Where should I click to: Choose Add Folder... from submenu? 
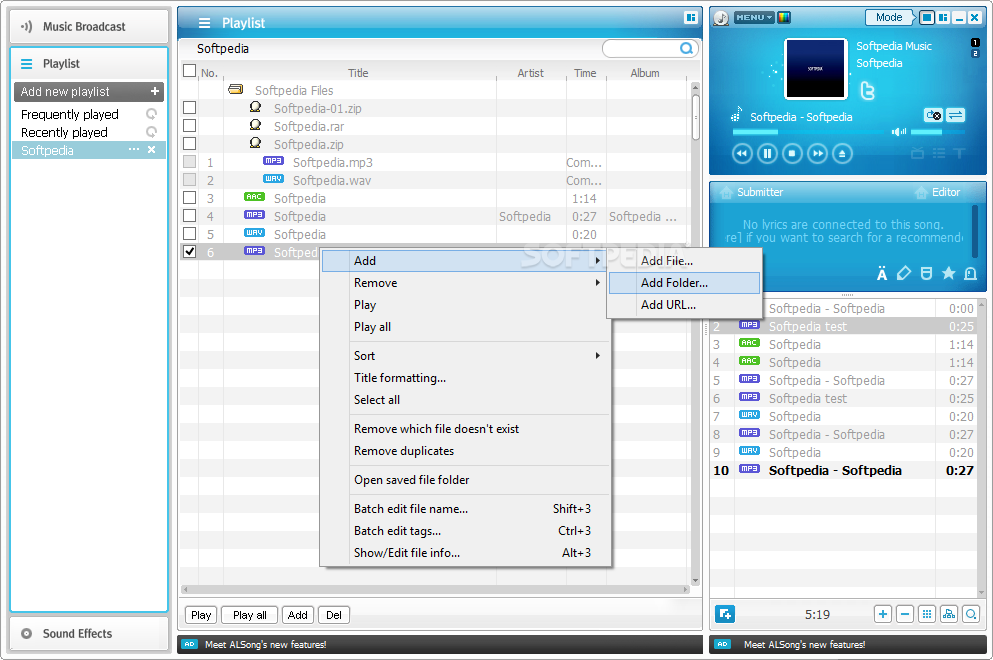coord(684,282)
